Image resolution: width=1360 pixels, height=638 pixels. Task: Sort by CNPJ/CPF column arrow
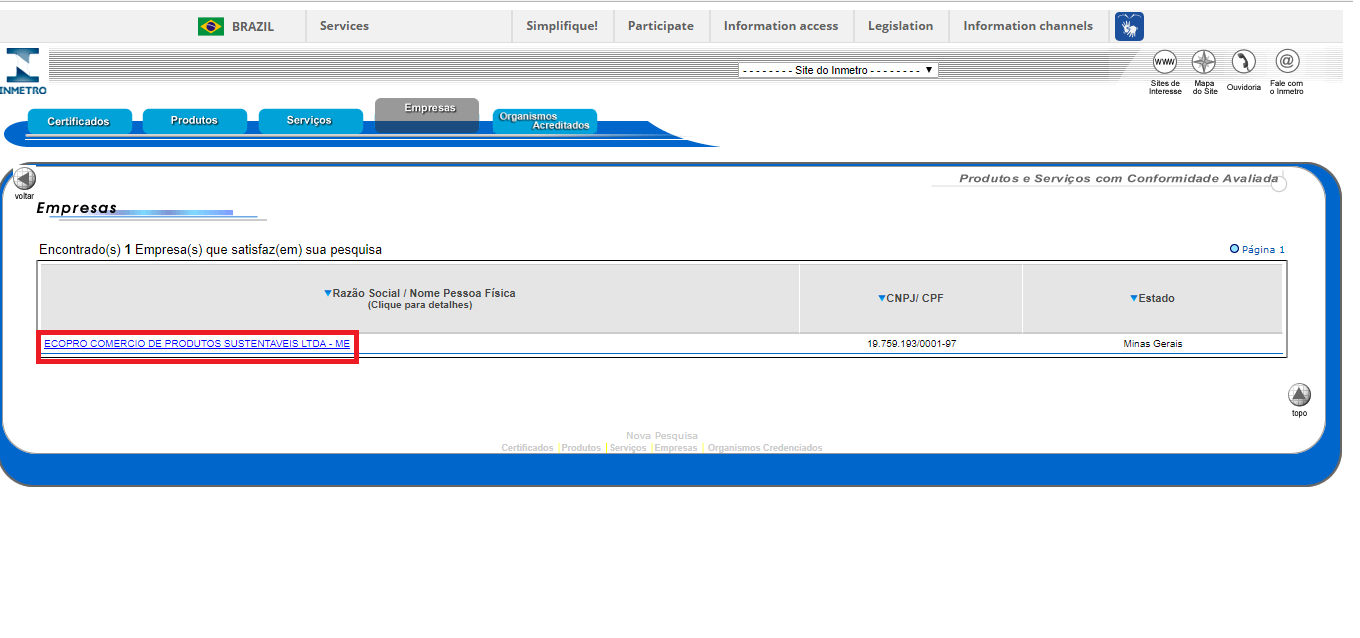[882, 298]
